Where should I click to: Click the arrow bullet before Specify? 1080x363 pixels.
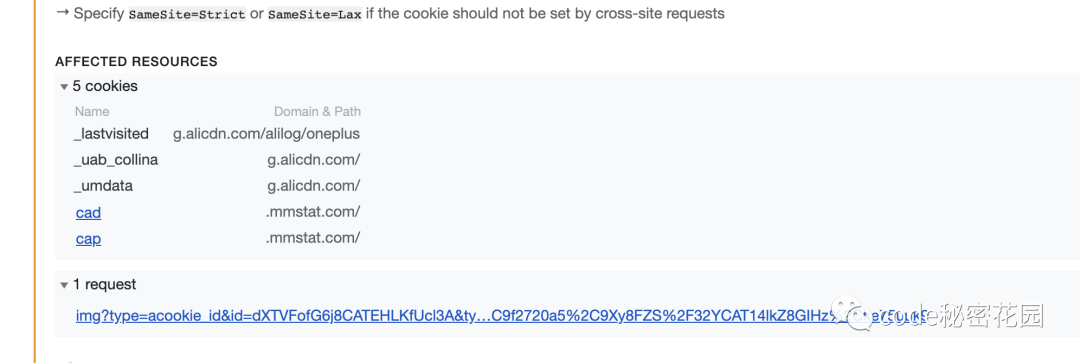click(63, 12)
